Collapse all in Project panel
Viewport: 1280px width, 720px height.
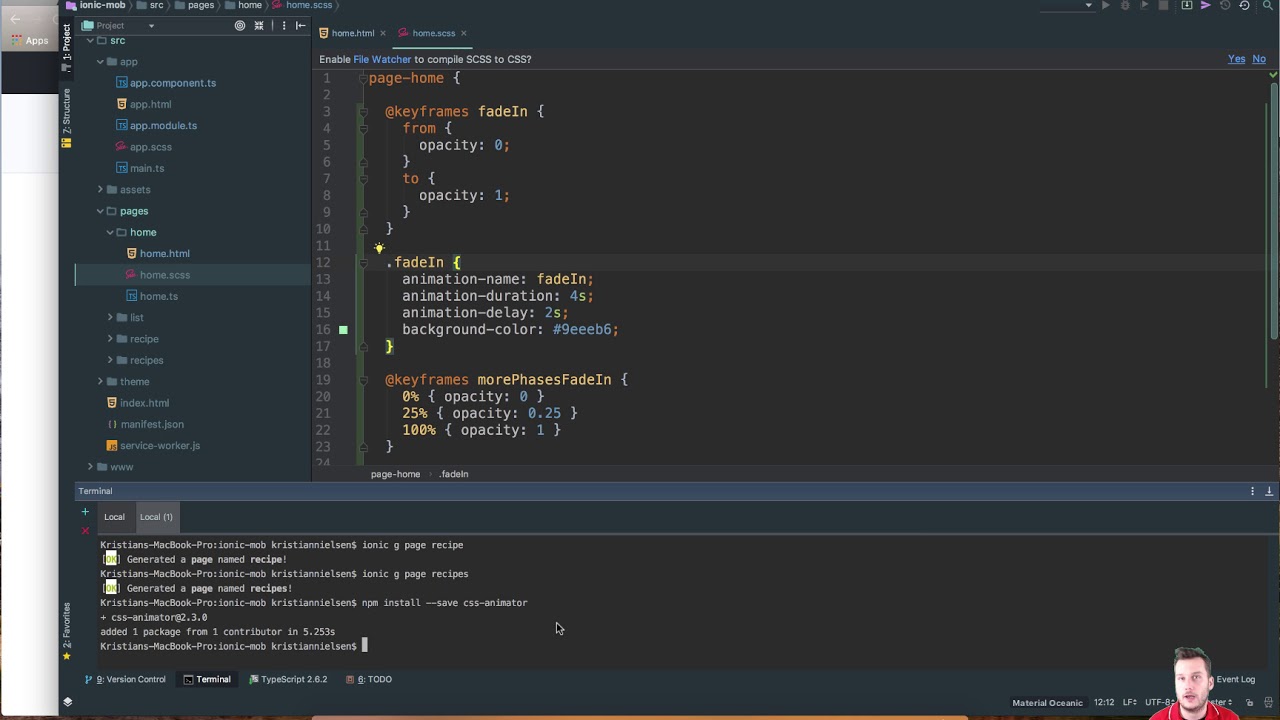tap(259, 25)
